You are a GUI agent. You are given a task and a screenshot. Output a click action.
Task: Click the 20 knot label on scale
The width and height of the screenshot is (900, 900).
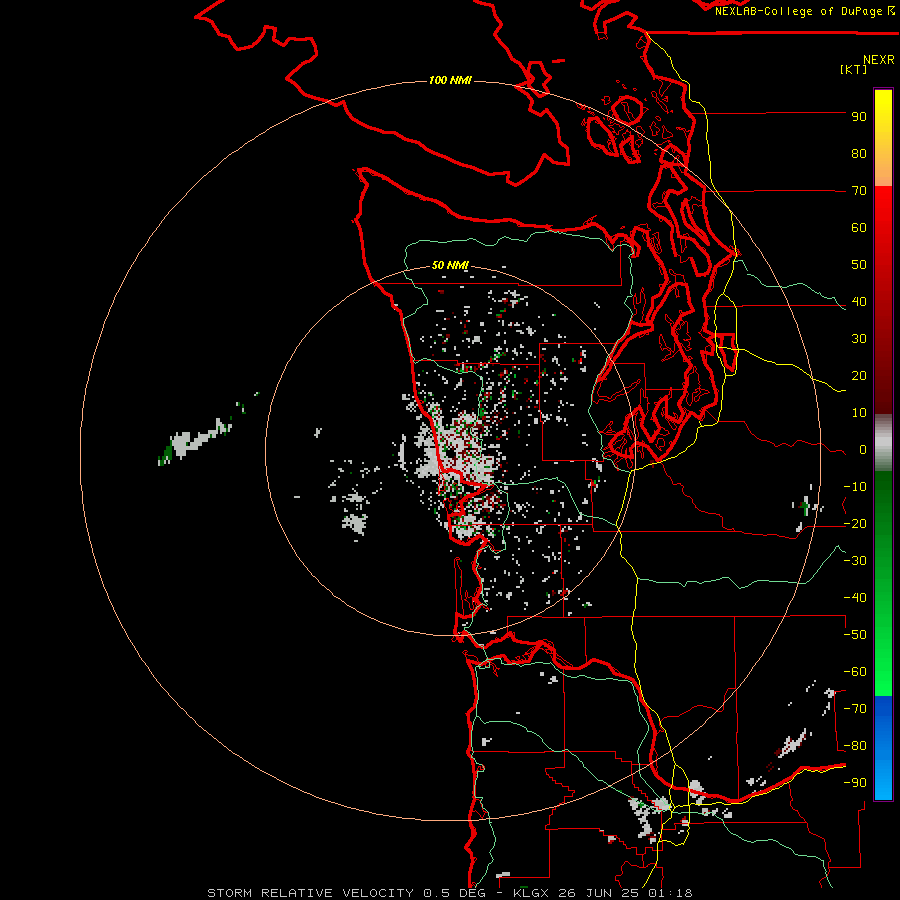859,376
